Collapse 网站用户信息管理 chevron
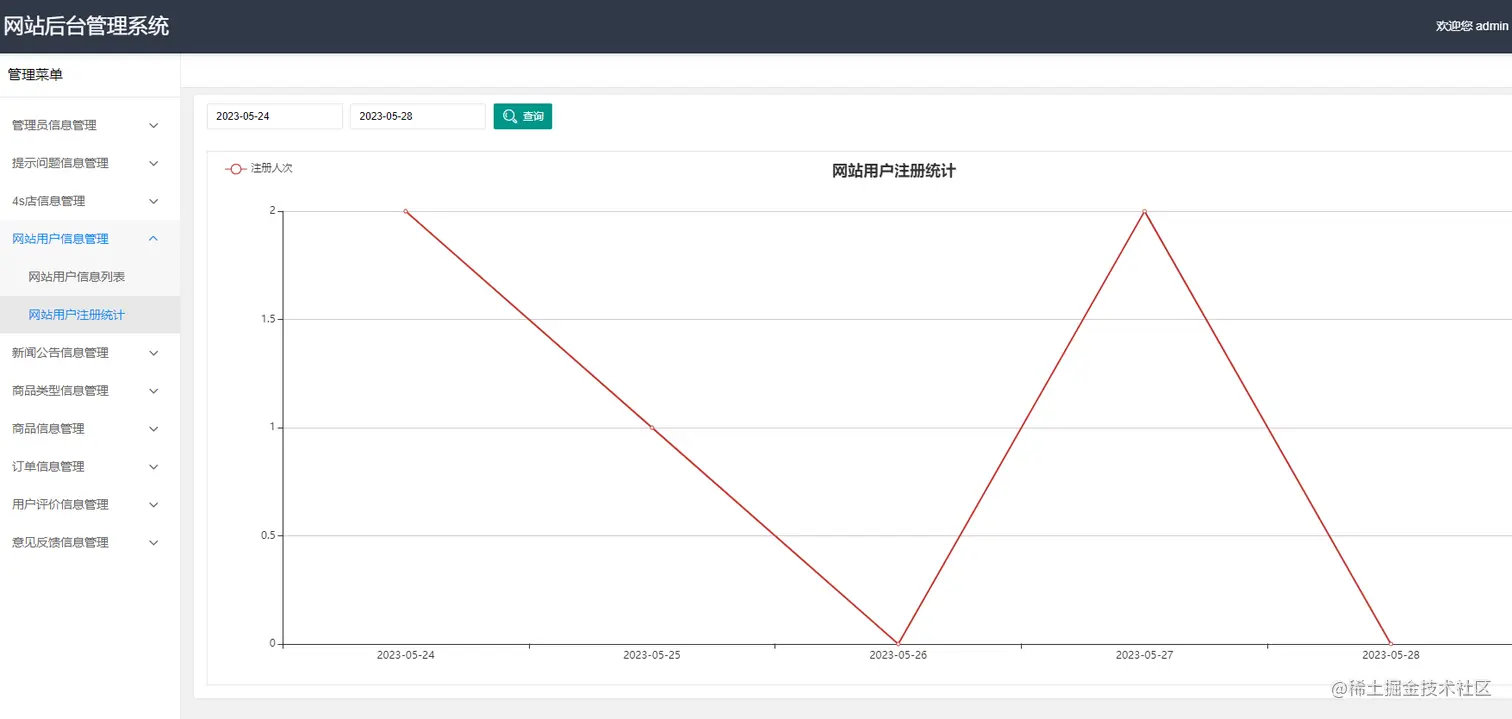 tap(154, 239)
